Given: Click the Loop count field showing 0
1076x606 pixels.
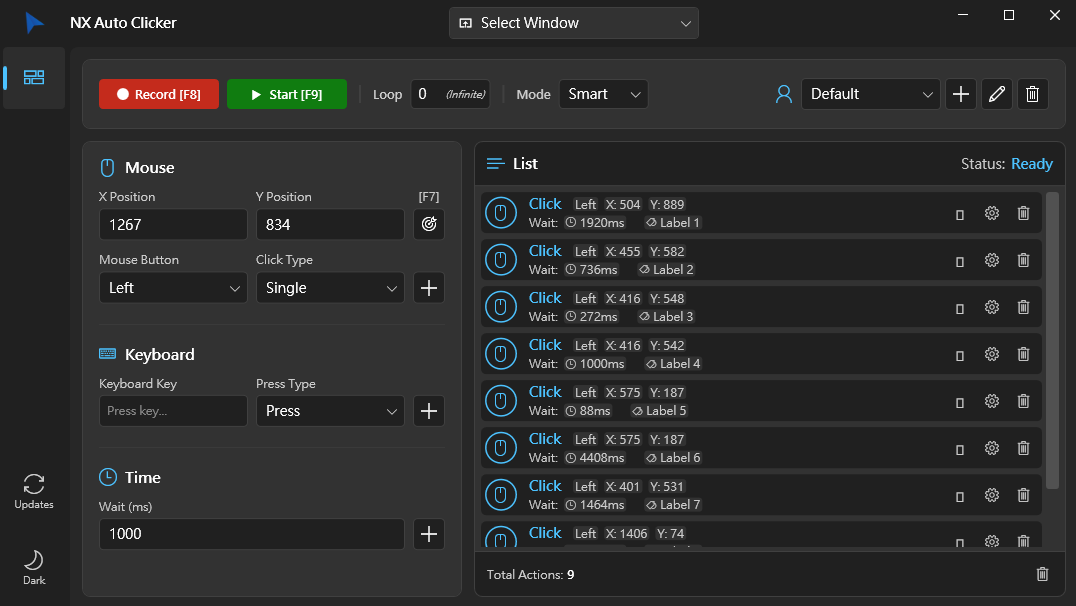Looking at the screenshot, I should click(x=450, y=94).
